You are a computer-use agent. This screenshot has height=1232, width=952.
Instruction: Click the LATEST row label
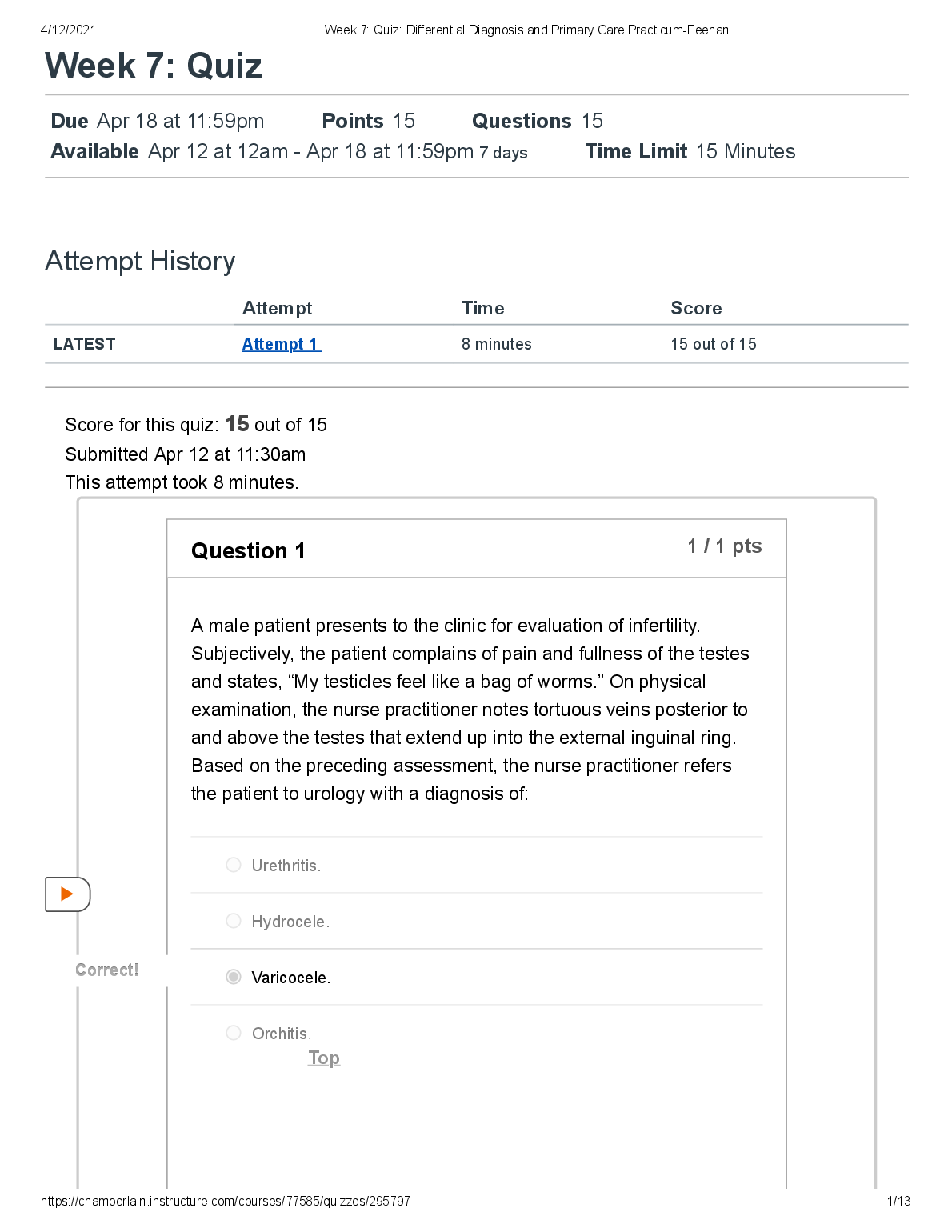coord(84,344)
